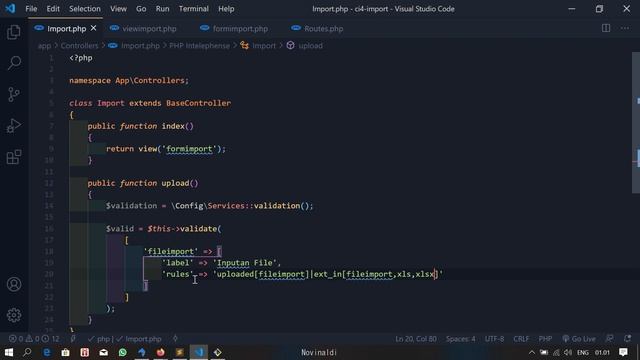Click the ENG input language indicator
Viewport: 640px width, 360px height.
[583, 352]
